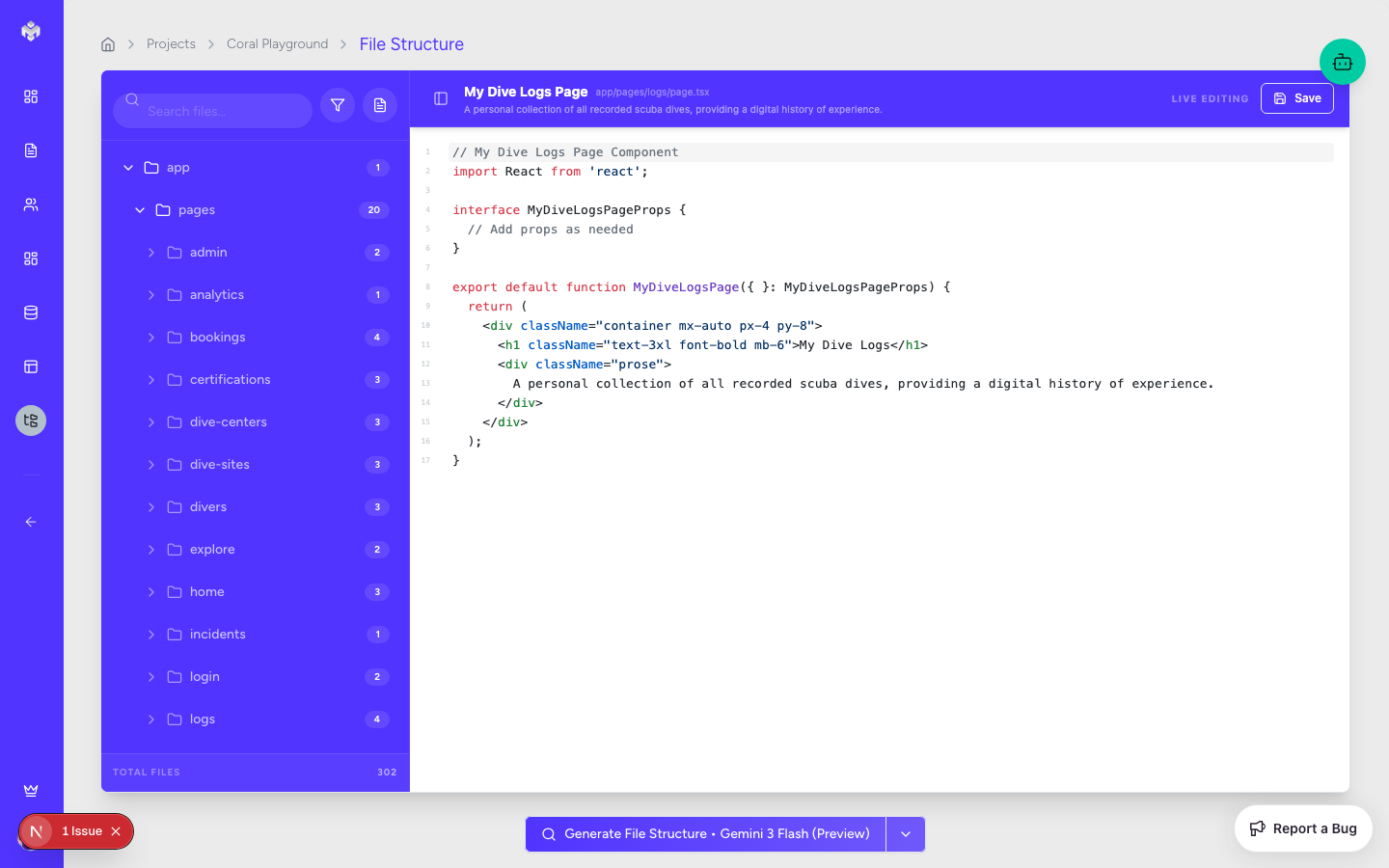Viewport: 1389px width, 868px height.
Task: Dismiss the 1 Issue notification badge
Action: (x=116, y=831)
